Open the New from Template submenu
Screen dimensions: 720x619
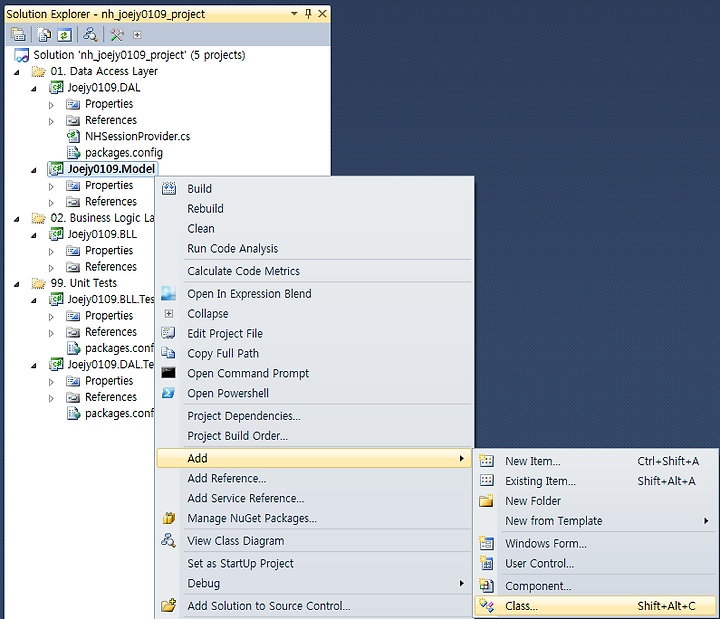click(596, 521)
